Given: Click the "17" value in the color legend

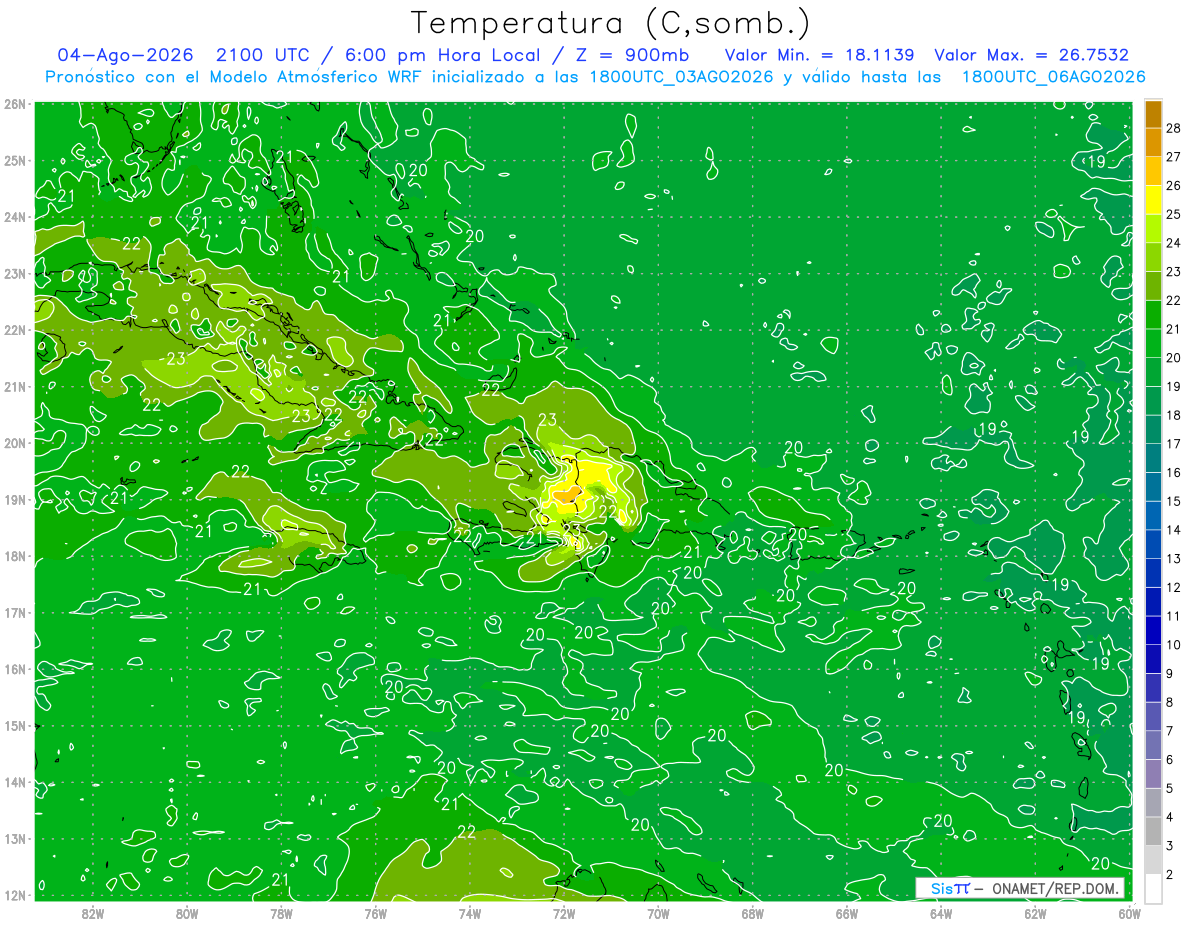Looking at the screenshot, I should tap(1173, 444).
